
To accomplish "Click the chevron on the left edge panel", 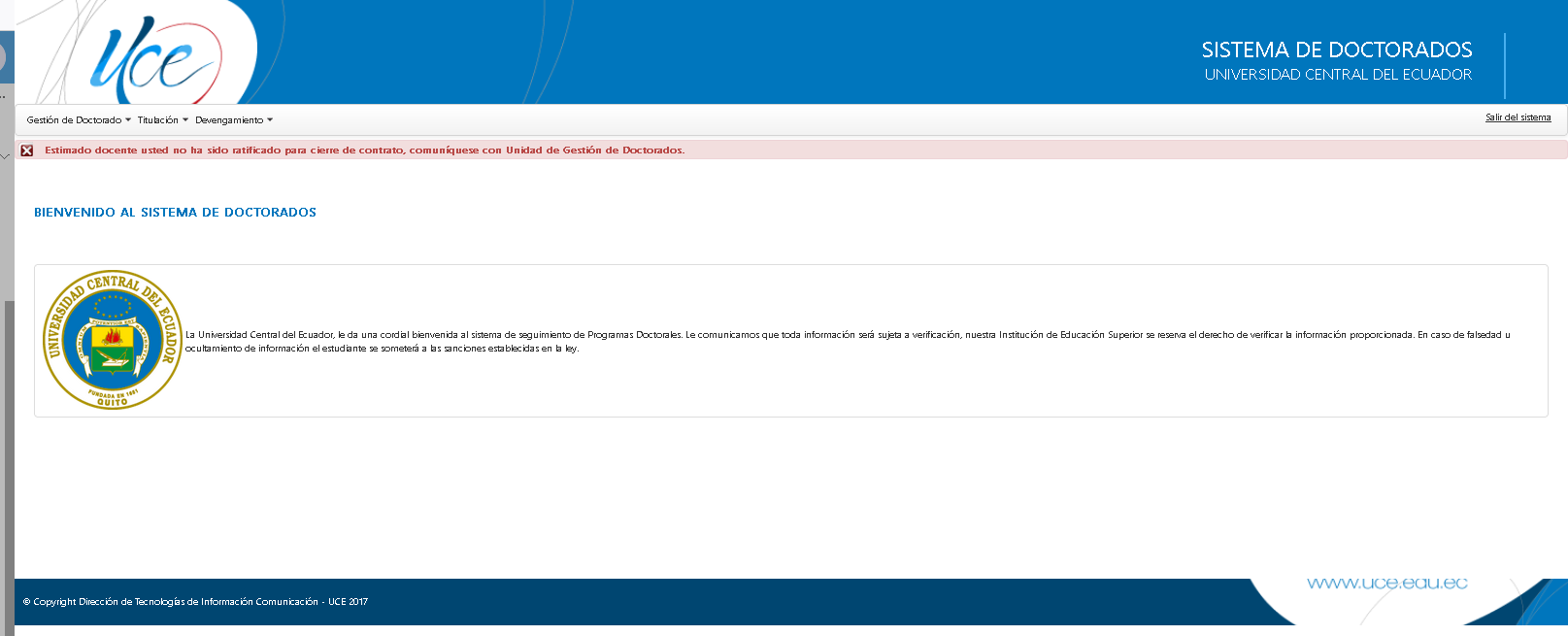I will [5, 155].
